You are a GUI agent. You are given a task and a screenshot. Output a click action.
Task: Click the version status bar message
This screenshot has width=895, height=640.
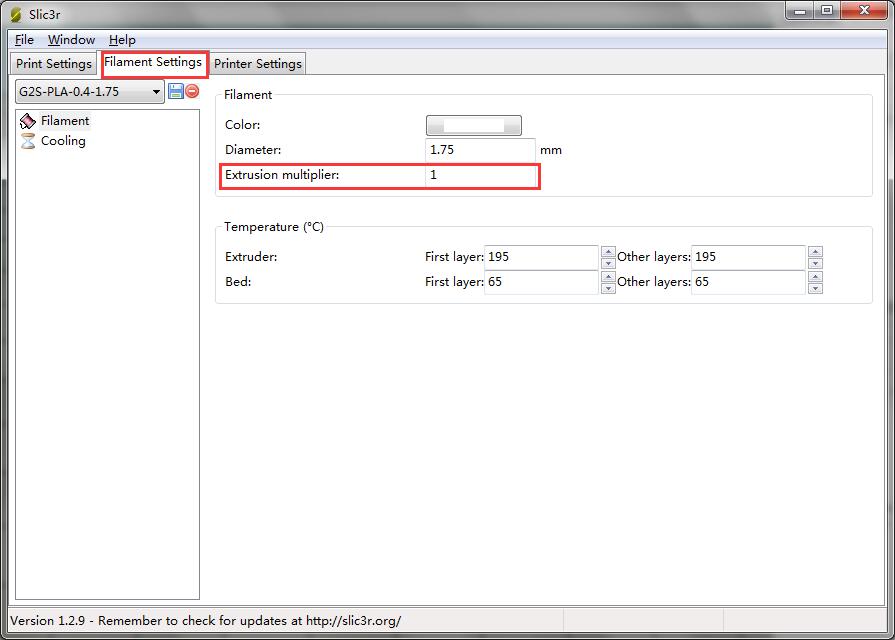[205, 621]
